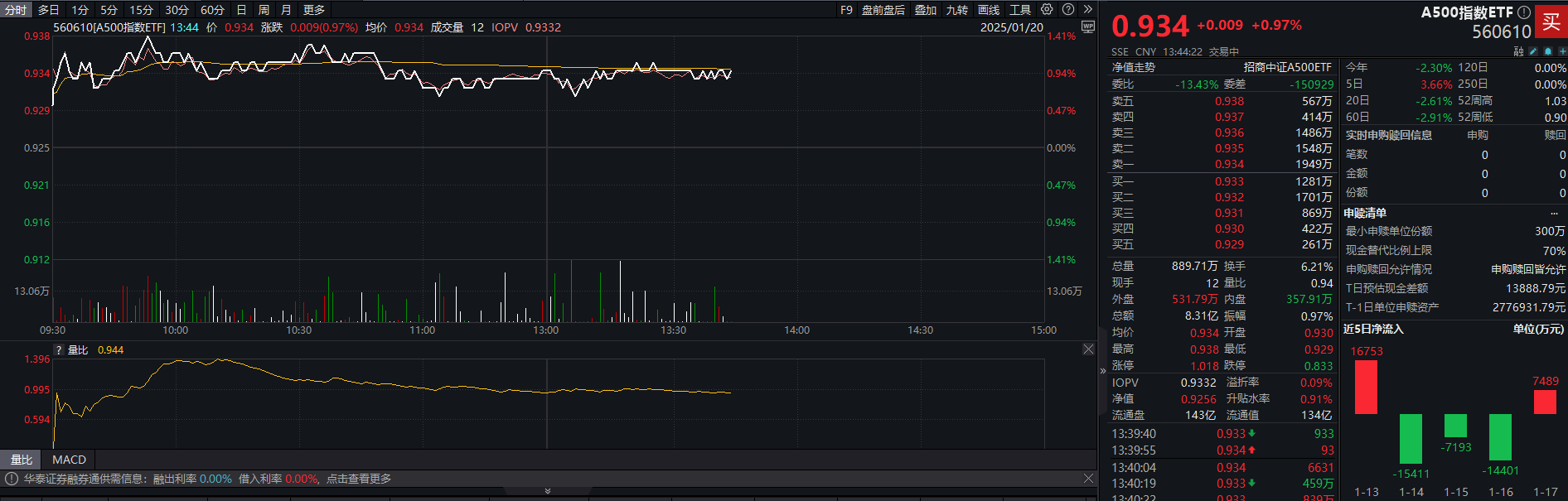
Task: Click the plus icon to add to watchlist
Action: pos(1561,51)
